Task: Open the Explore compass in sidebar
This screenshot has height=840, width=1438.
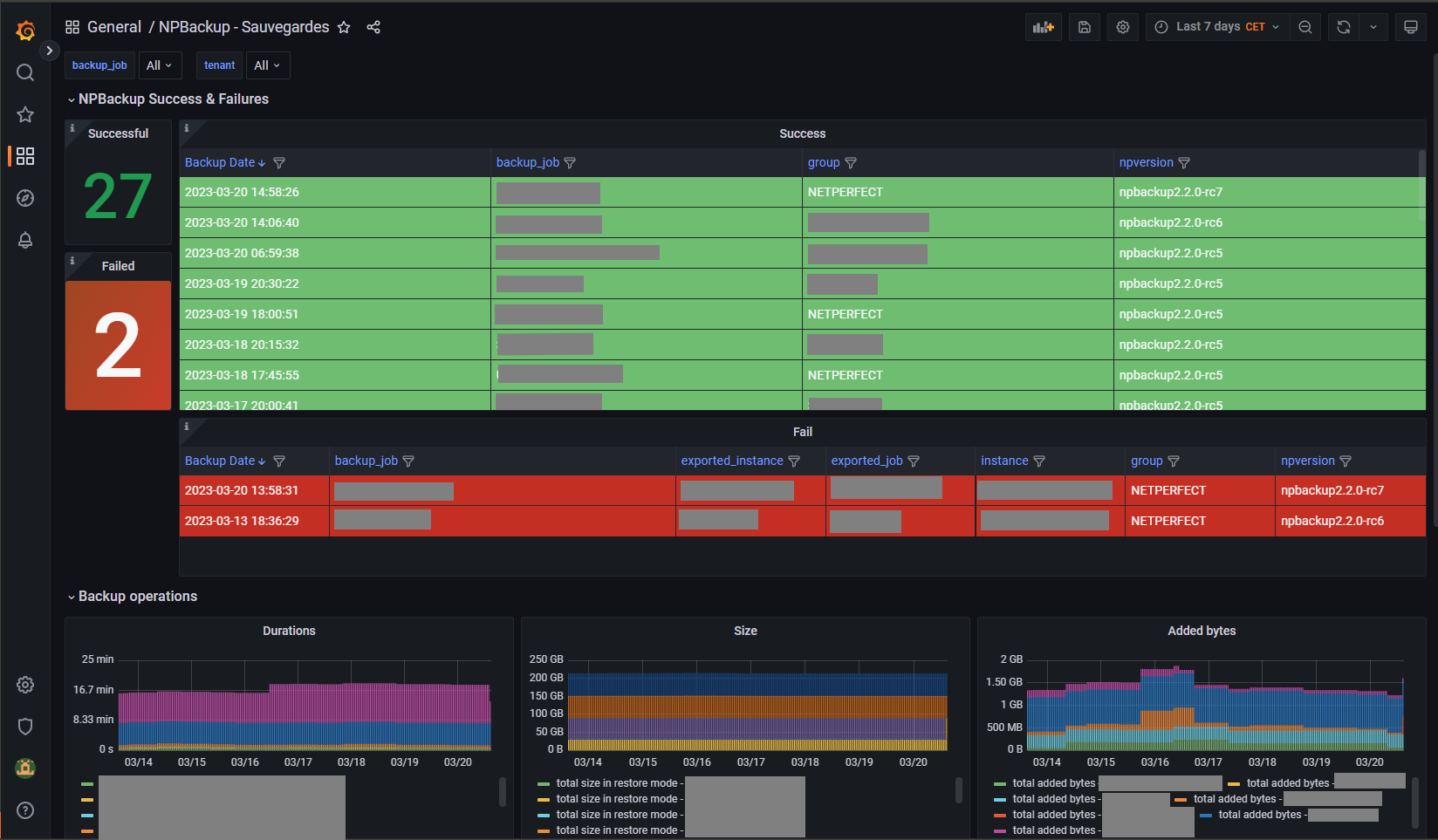Action: coord(25,198)
